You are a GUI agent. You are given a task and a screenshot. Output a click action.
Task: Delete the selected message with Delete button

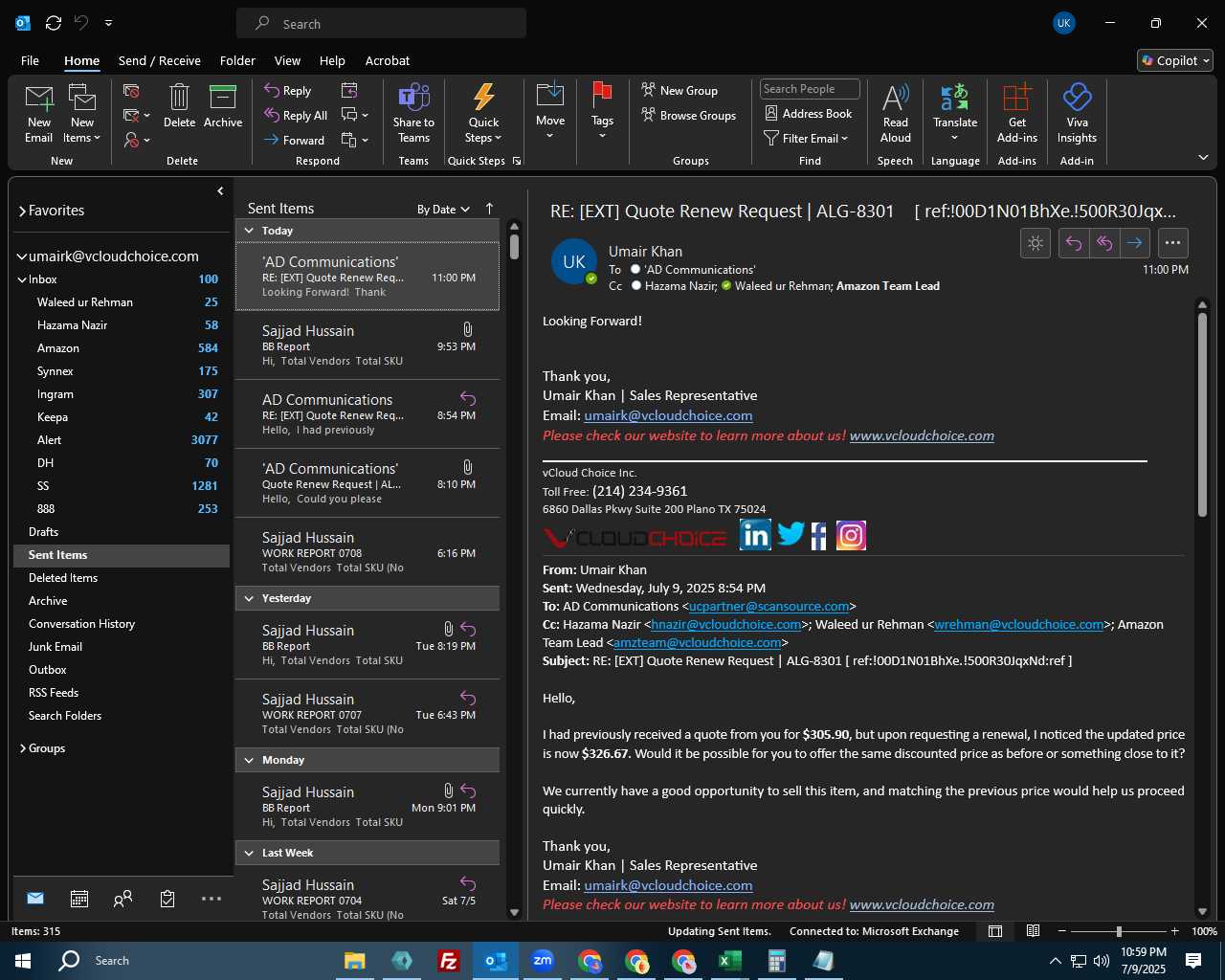[179, 106]
